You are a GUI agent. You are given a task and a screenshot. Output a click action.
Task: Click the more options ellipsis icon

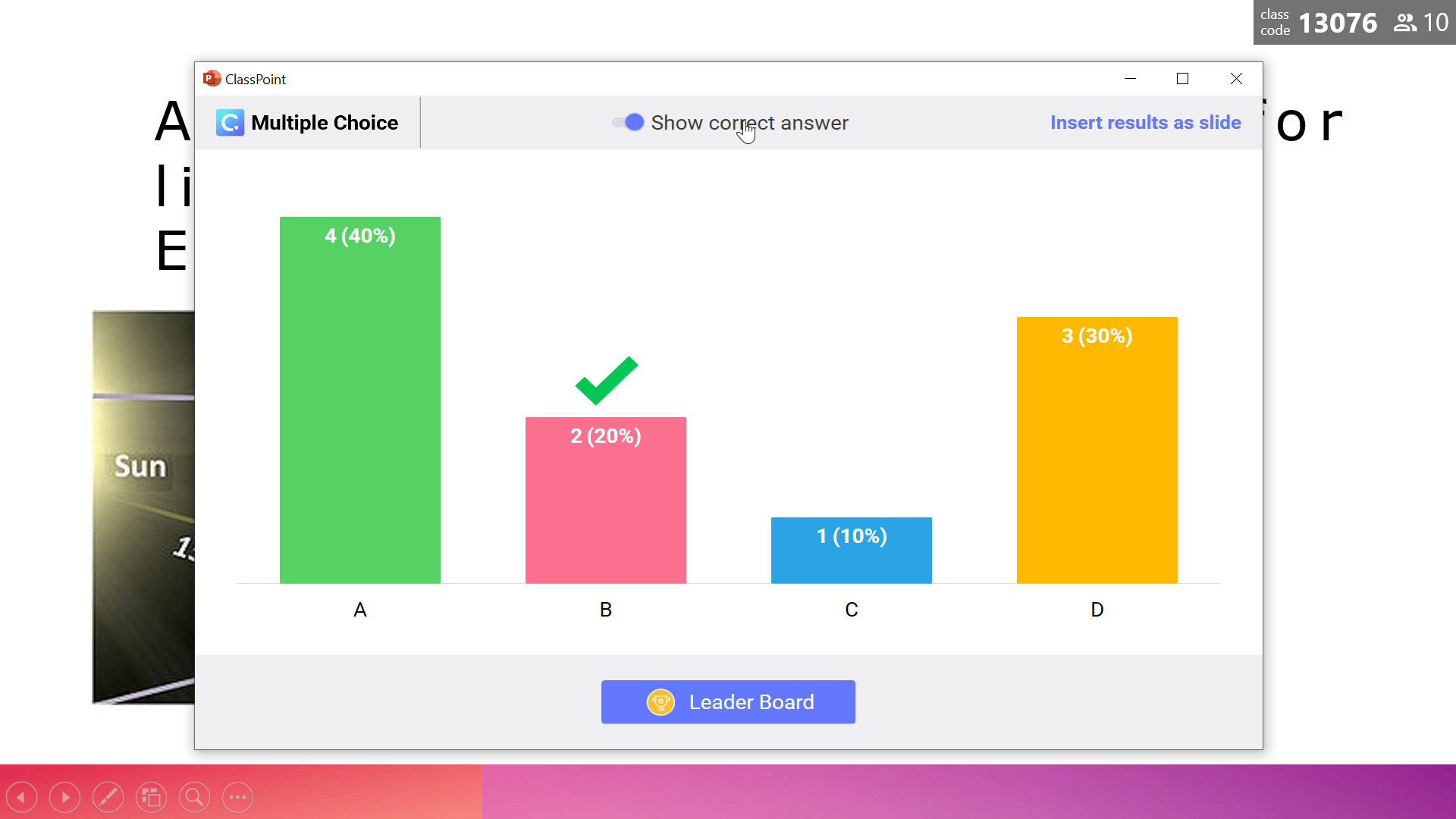click(x=238, y=796)
